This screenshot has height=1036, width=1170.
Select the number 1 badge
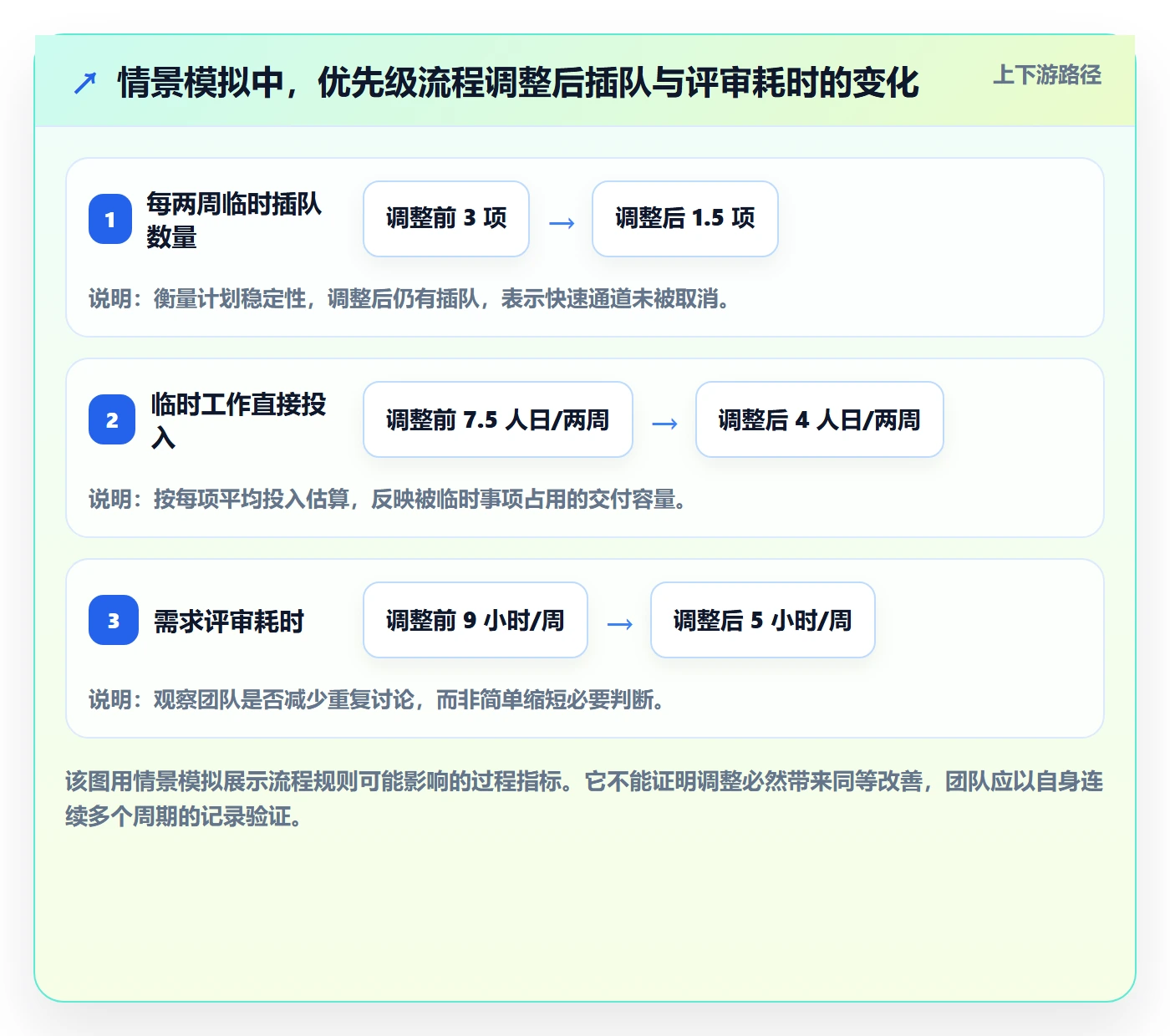coord(110,219)
